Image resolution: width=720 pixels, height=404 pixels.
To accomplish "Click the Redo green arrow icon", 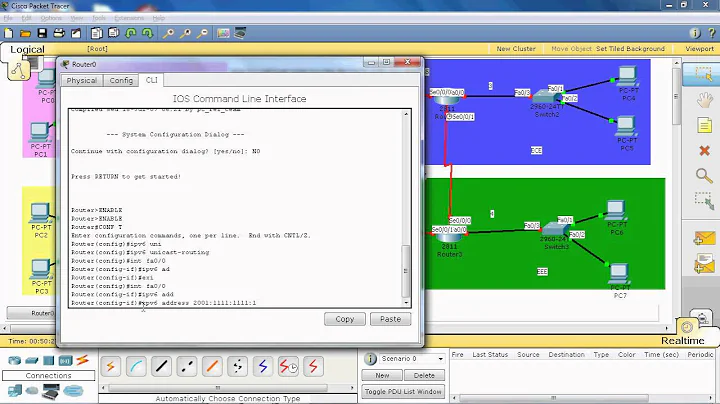I will pyautogui.click(x=147, y=33).
